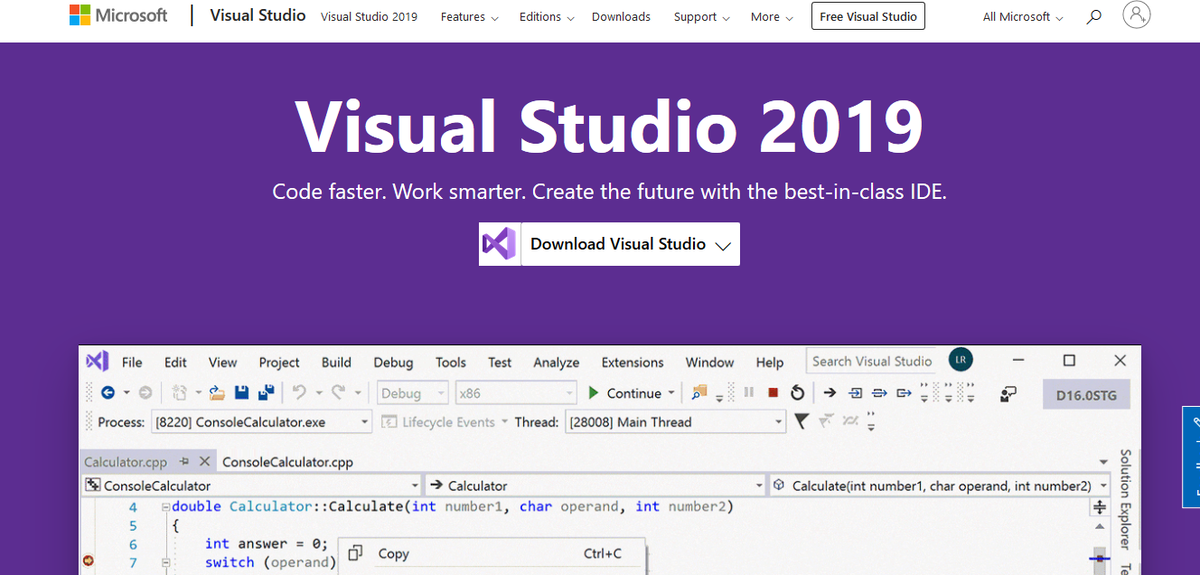1200x575 pixels.
Task: Click the Visual Studio logo in IDE title bar
Action: click(x=97, y=361)
